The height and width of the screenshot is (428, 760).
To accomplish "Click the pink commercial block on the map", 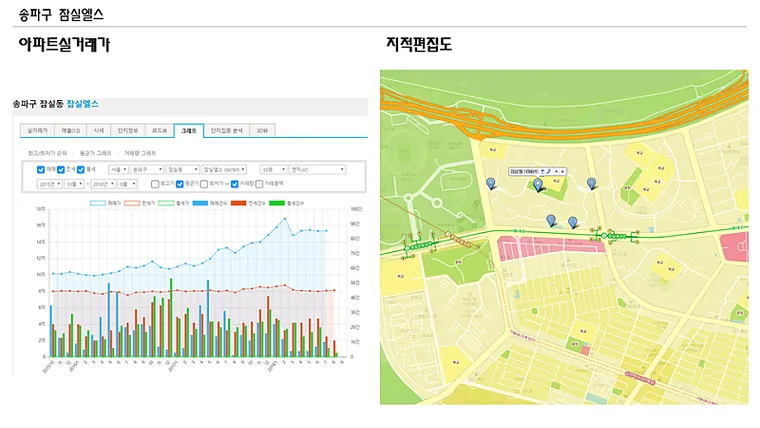I will coord(552,248).
